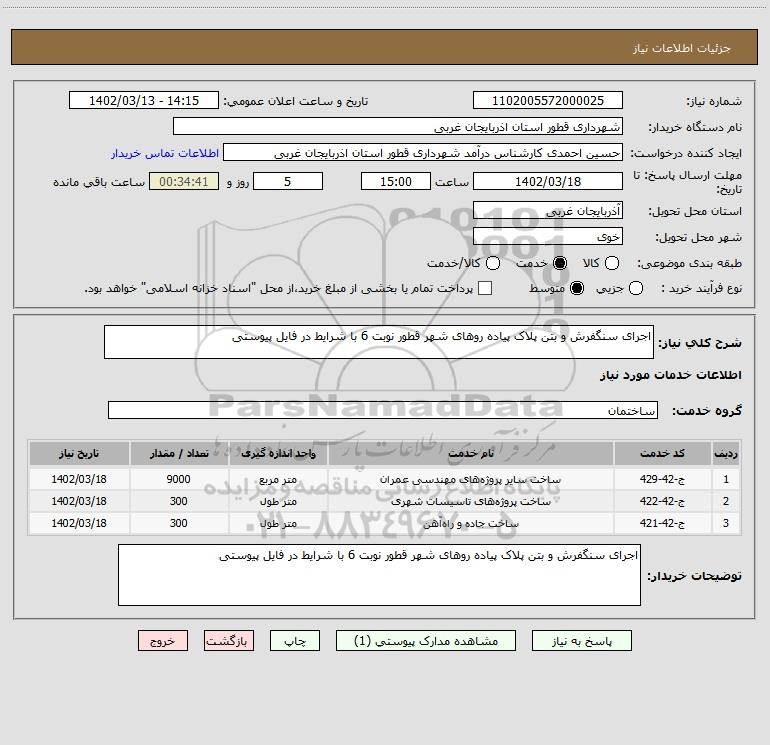This screenshot has width=770, height=745.
Task: Click the response deadline date 1402/03/18 field
Action: [548, 181]
